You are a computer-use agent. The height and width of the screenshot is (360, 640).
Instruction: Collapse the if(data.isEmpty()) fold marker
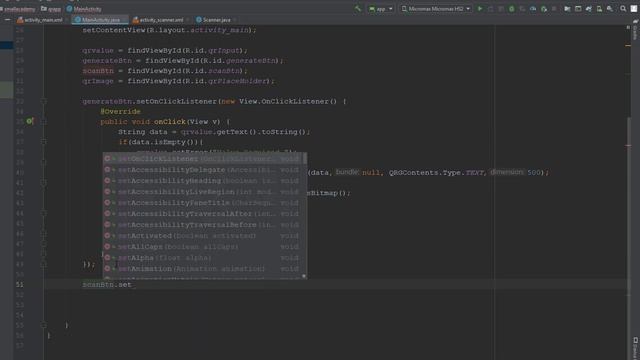[43, 142]
